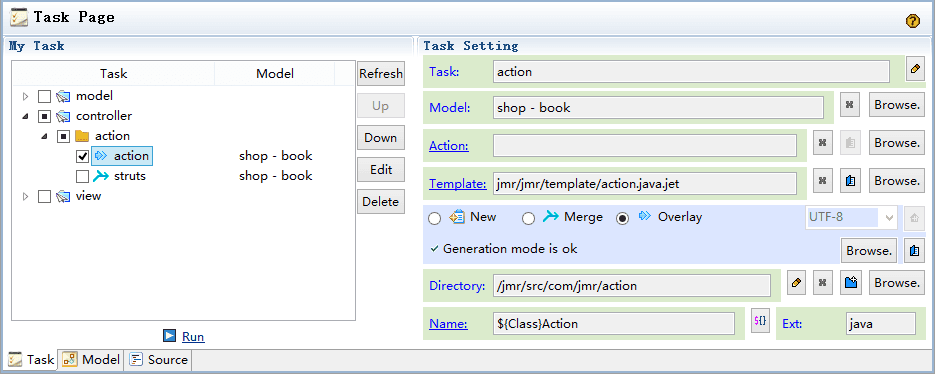Click the variable insert icon beside Name field
935x374 pixels.
tap(760, 321)
